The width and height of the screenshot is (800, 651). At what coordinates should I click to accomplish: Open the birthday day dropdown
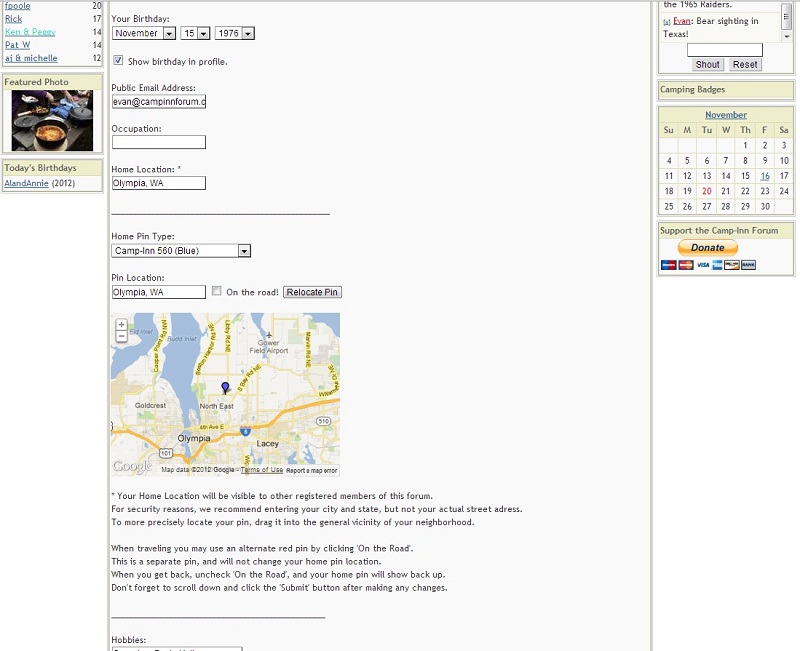[195, 33]
